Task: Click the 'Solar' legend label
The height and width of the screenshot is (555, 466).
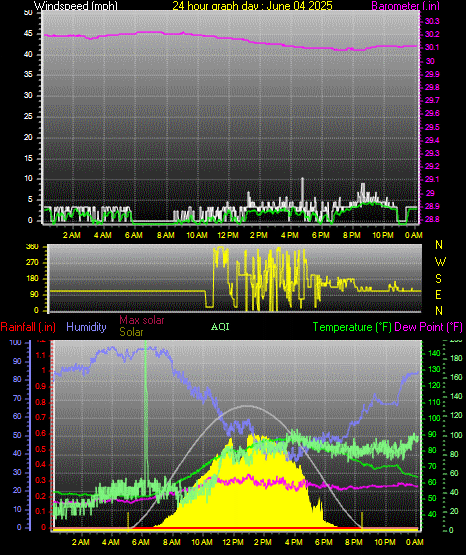Action: click(131, 332)
